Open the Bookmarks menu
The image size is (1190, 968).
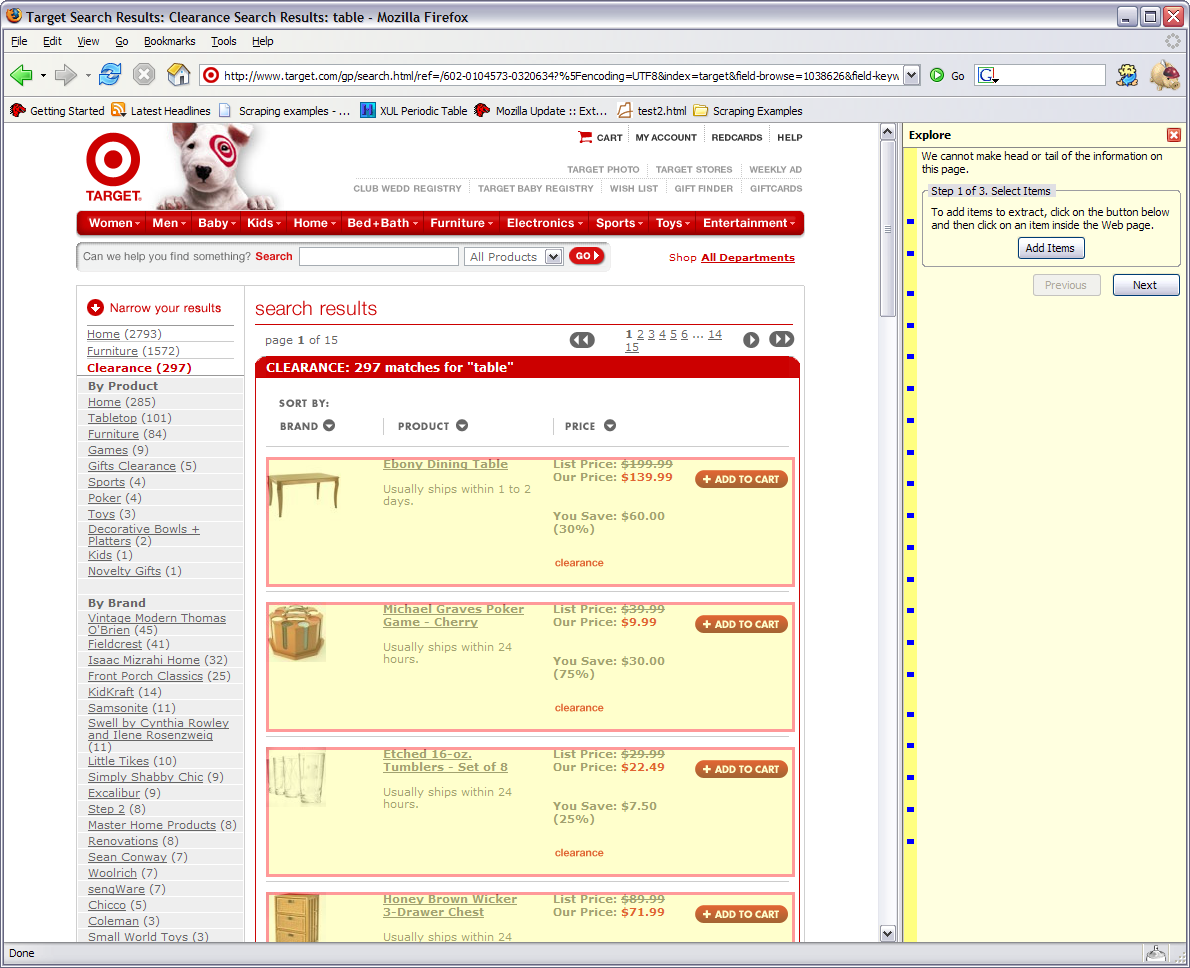pos(169,41)
